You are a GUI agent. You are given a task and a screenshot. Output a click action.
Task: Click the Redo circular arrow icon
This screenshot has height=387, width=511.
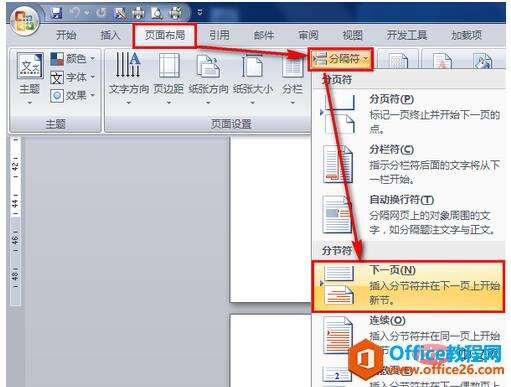point(101,12)
